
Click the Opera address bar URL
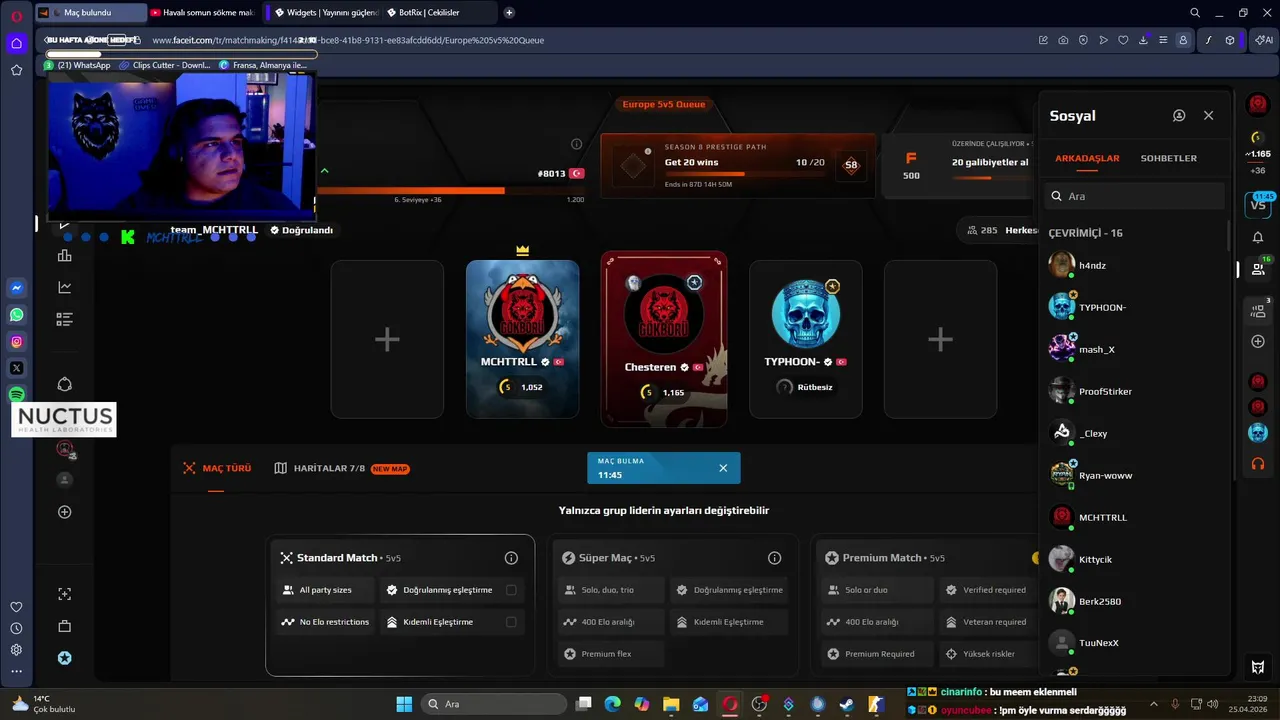click(348, 40)
